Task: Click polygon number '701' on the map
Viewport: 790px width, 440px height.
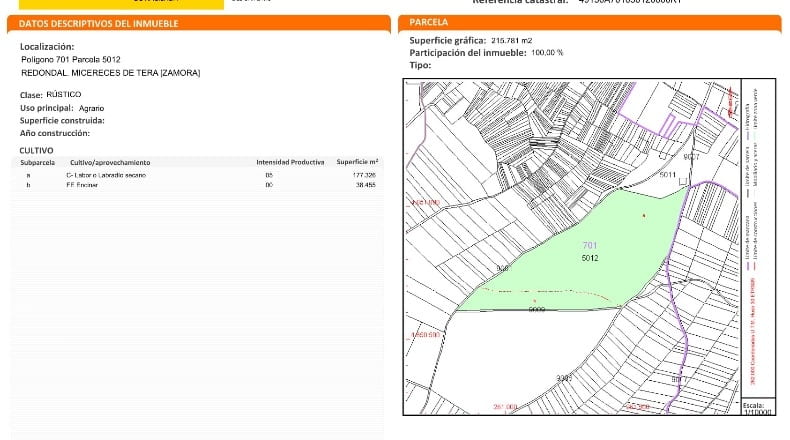Action: [x=589, y=245]
